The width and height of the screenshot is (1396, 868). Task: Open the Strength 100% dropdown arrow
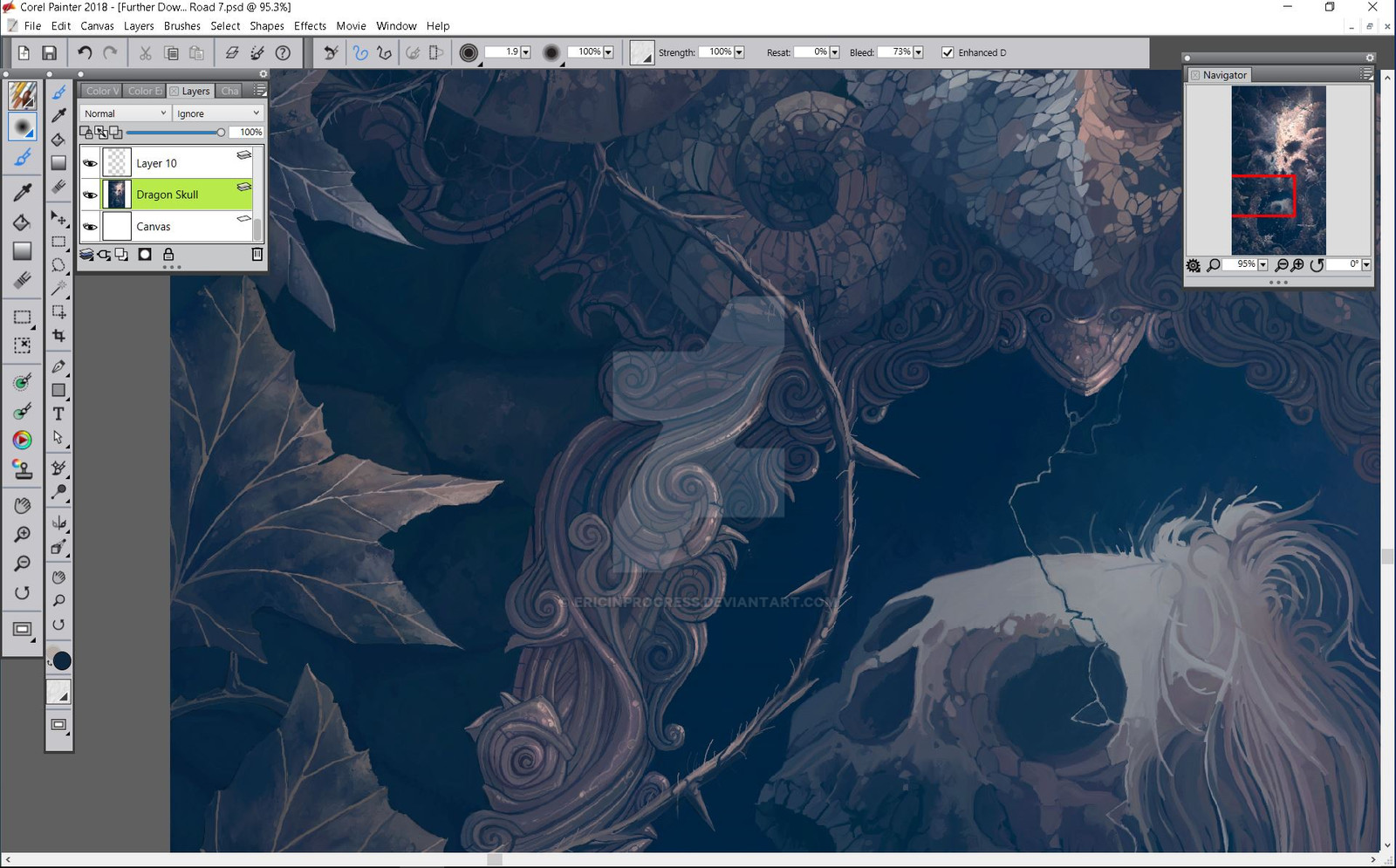[x=739, y=52]
